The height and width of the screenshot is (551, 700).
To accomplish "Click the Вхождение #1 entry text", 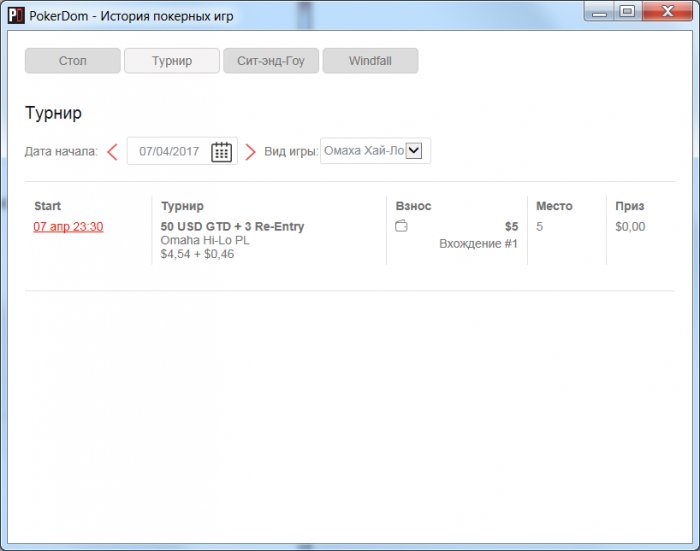I will 478,244.
